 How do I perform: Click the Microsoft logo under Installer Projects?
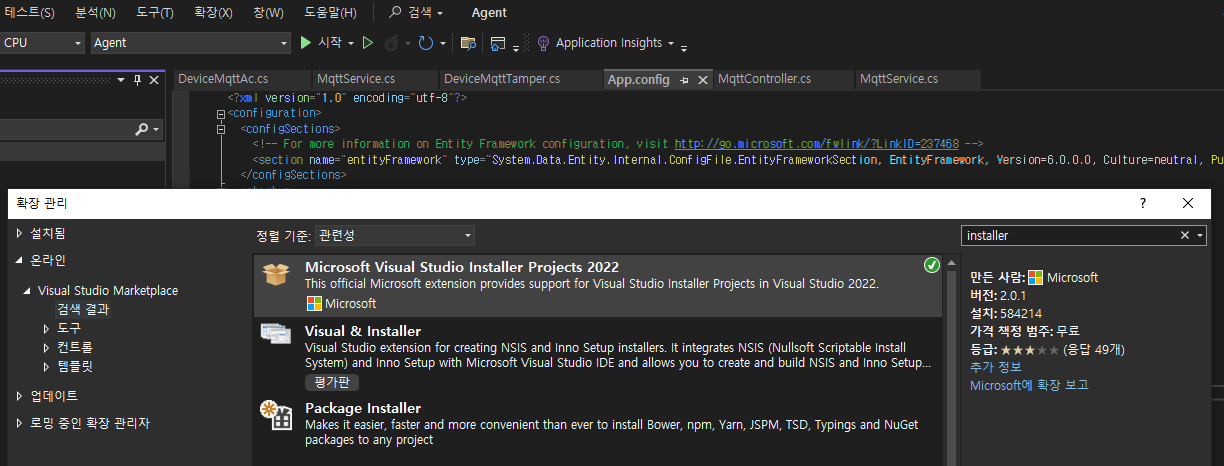click(313, 303)
